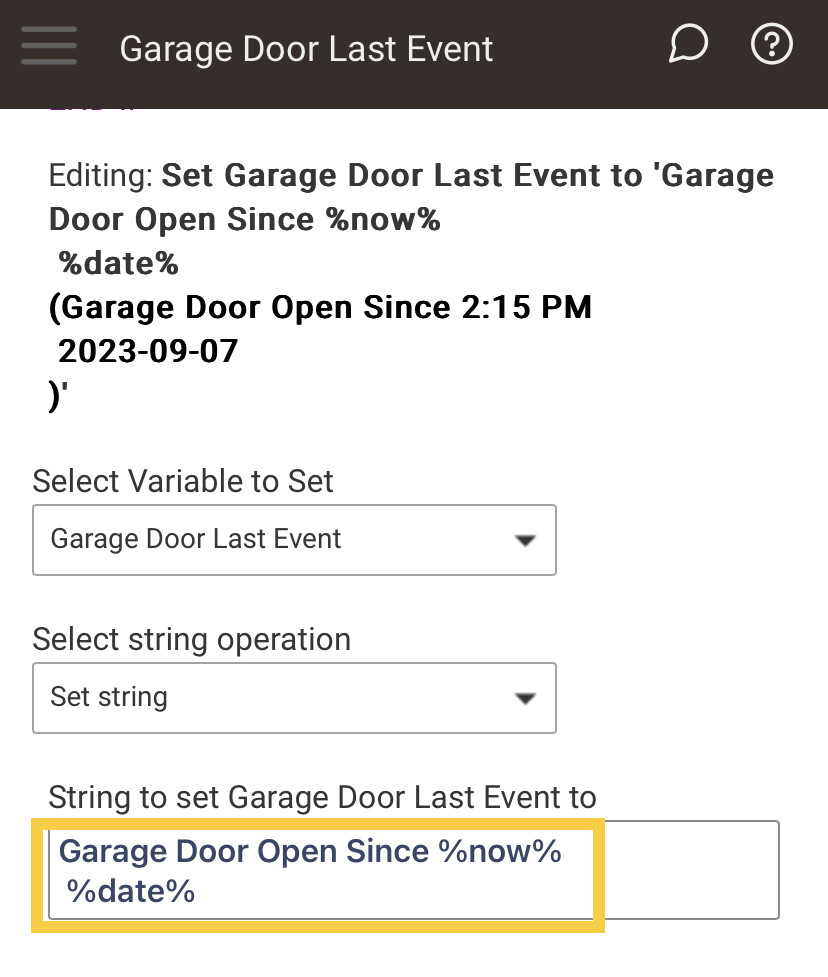
Task: Click the 'Select Variable to Set' label
Action: coord(183,481)
